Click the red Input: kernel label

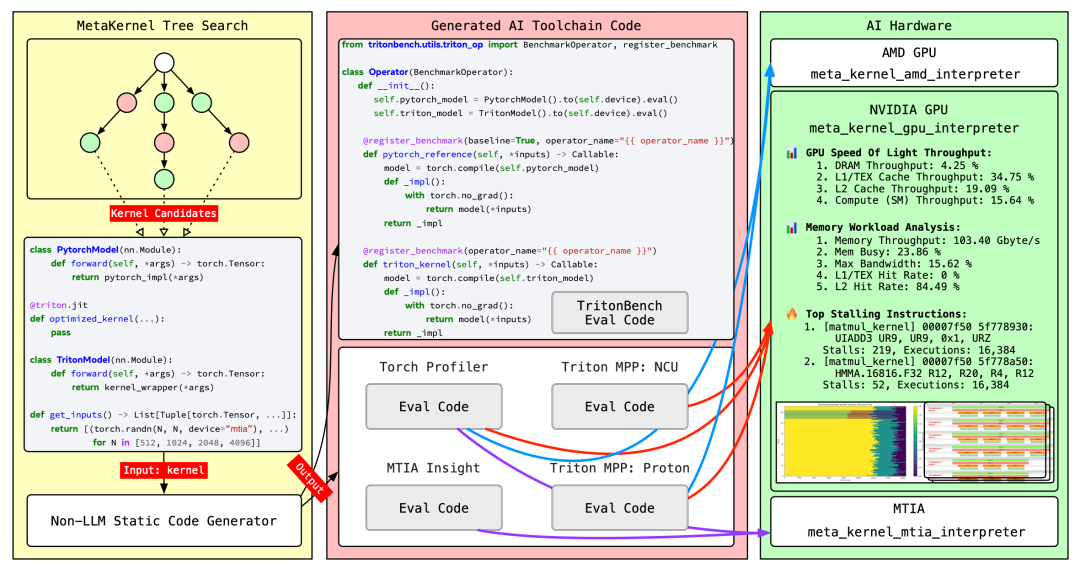(163, 469)
